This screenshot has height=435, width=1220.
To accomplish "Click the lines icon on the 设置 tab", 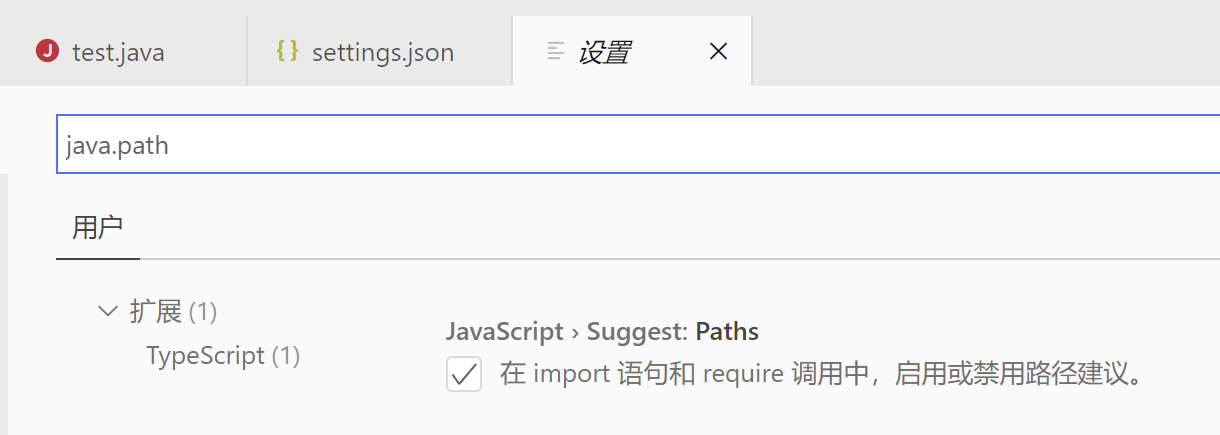I will click(x=556, y=51).
